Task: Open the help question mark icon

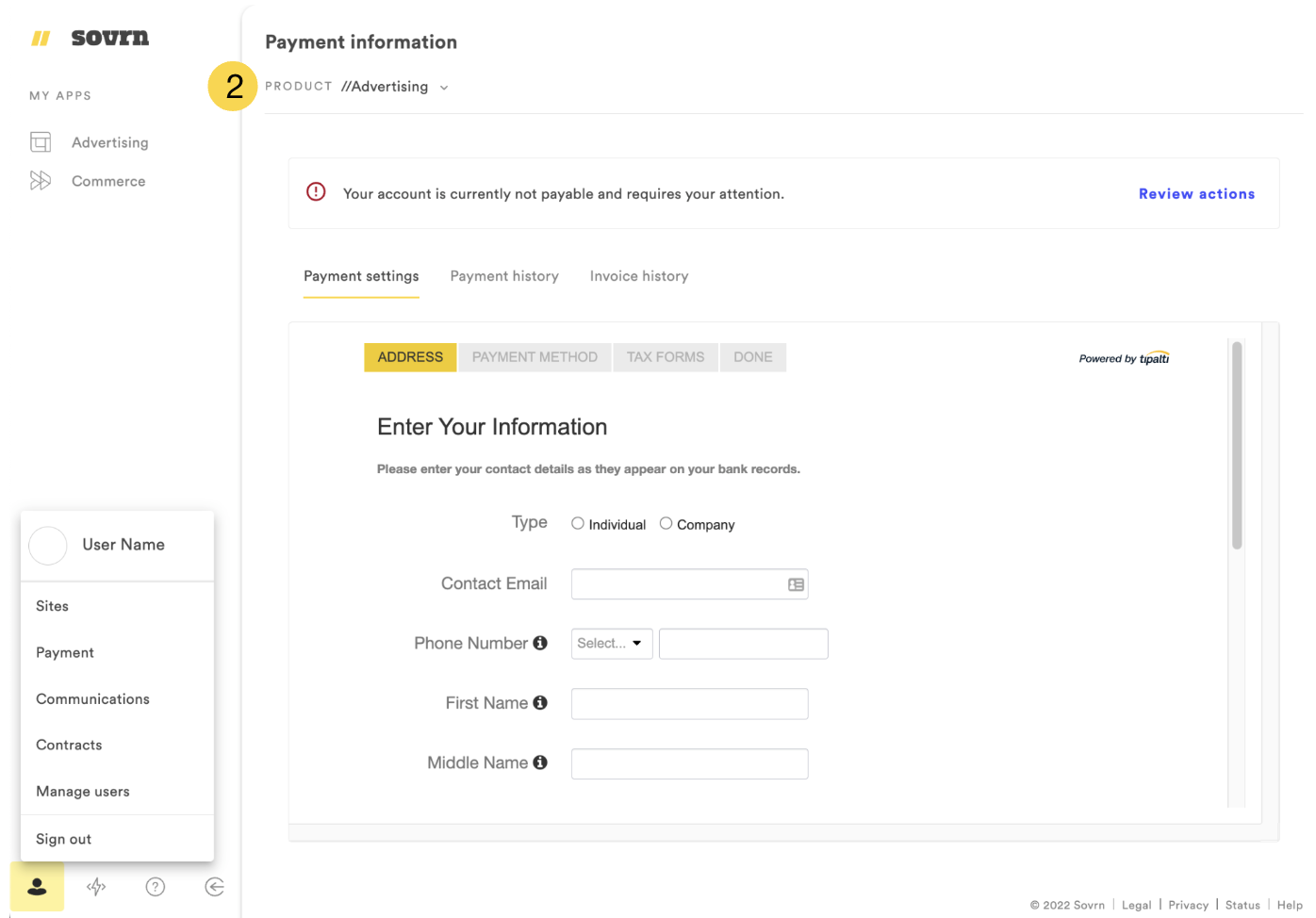Action: (156, 887)
